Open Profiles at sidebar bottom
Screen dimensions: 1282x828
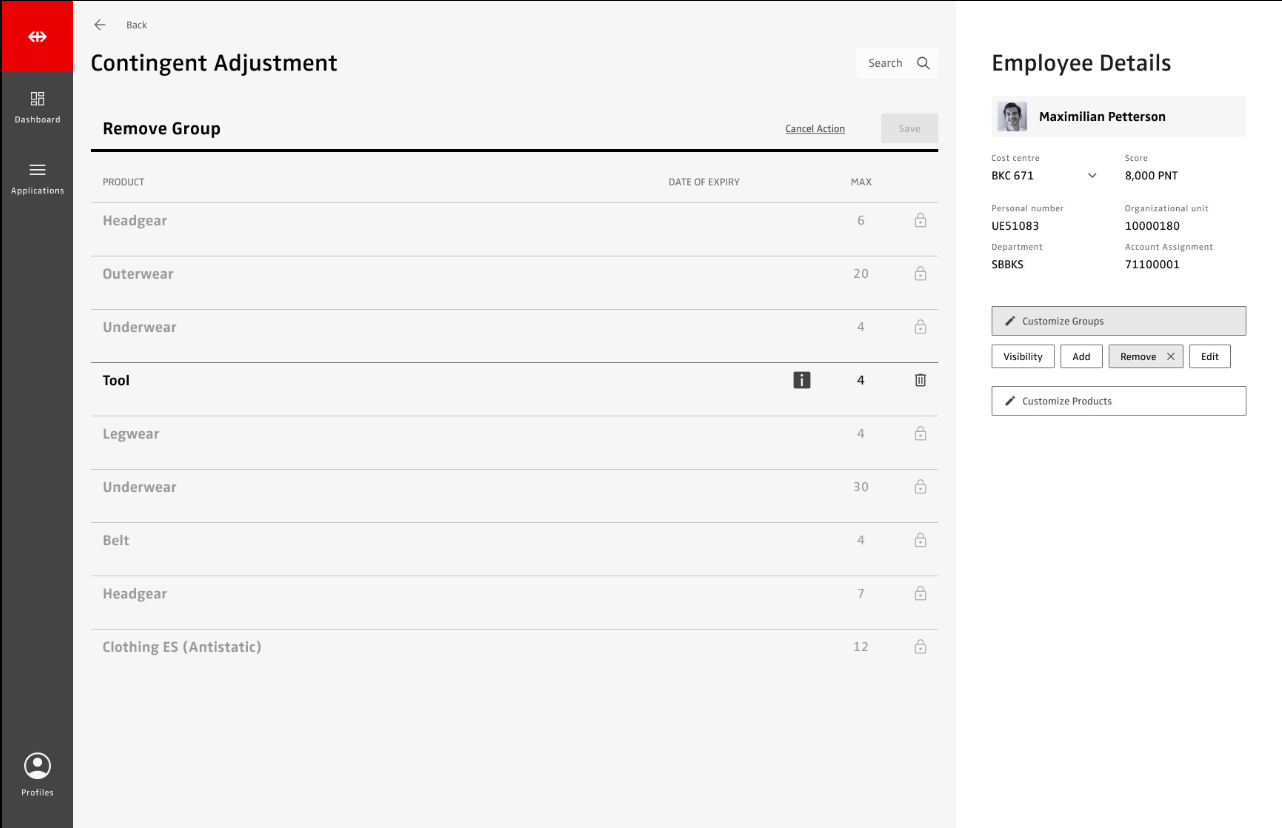pos(37,775)
